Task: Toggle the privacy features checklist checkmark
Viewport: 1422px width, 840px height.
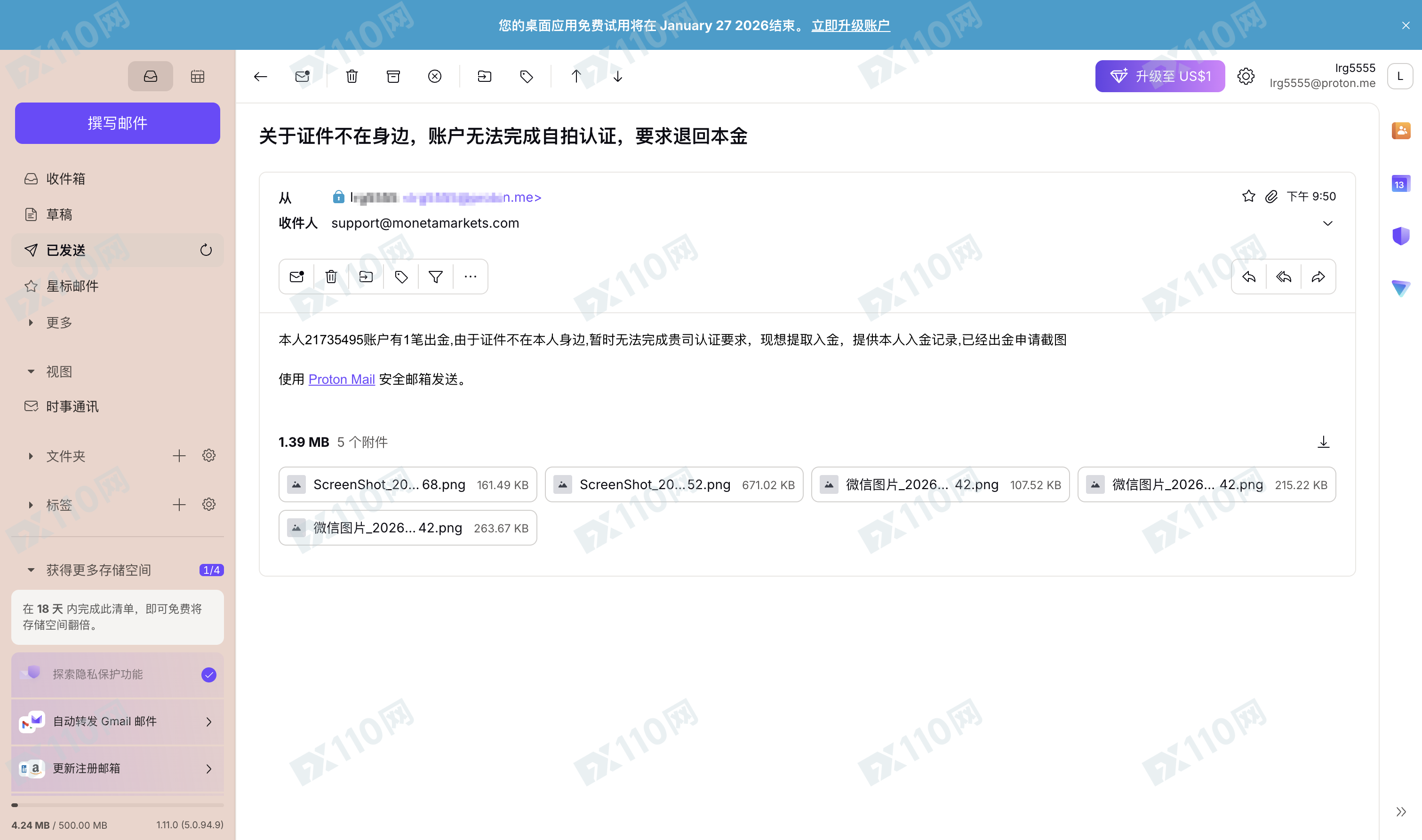Action: pos(208,675)
